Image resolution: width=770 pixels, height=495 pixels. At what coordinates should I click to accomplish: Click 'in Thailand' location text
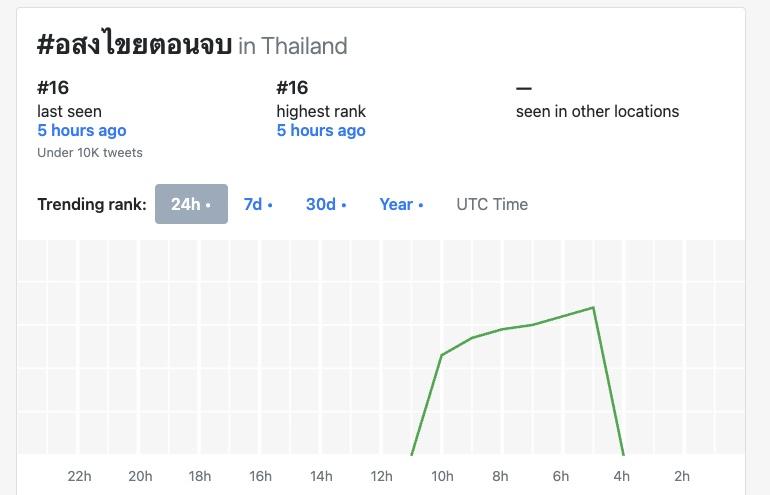click(293, 46)
